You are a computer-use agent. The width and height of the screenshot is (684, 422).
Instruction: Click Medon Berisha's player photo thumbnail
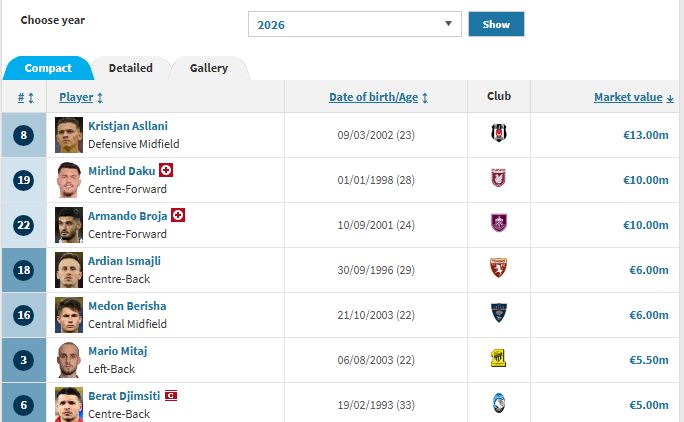(69, 314)
